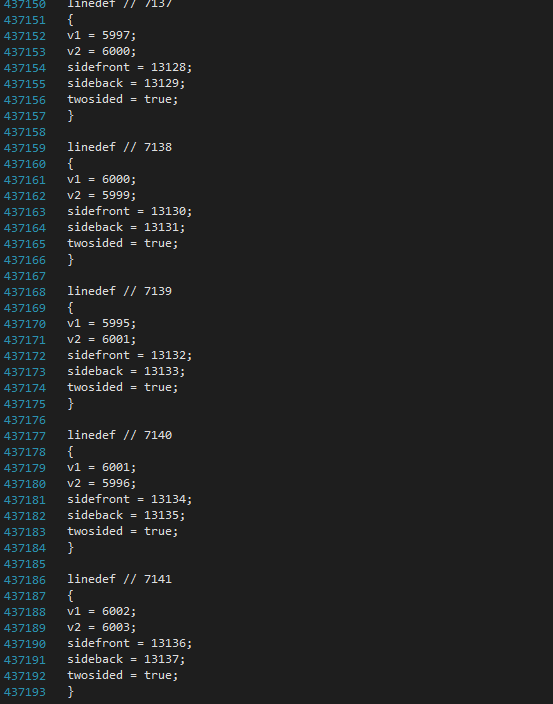Image resolution: width=553 pixels, height=704 pixels.
Task: Click on 'v2 = 6001;' text
Action: 102,339
